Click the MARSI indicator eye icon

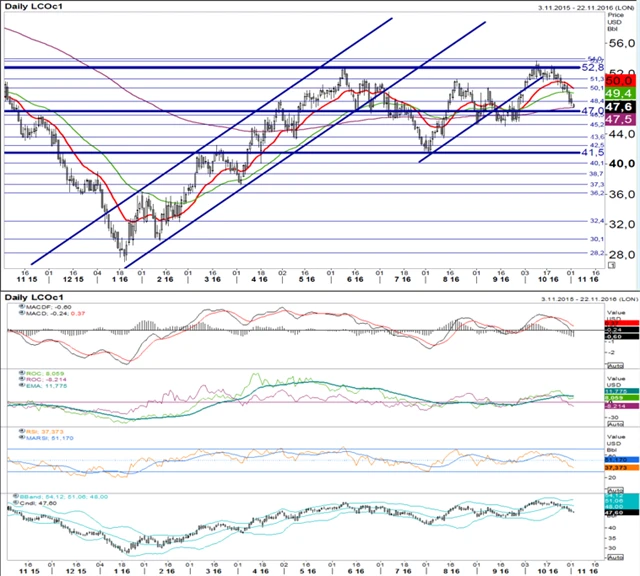click(x=22, y=438)
